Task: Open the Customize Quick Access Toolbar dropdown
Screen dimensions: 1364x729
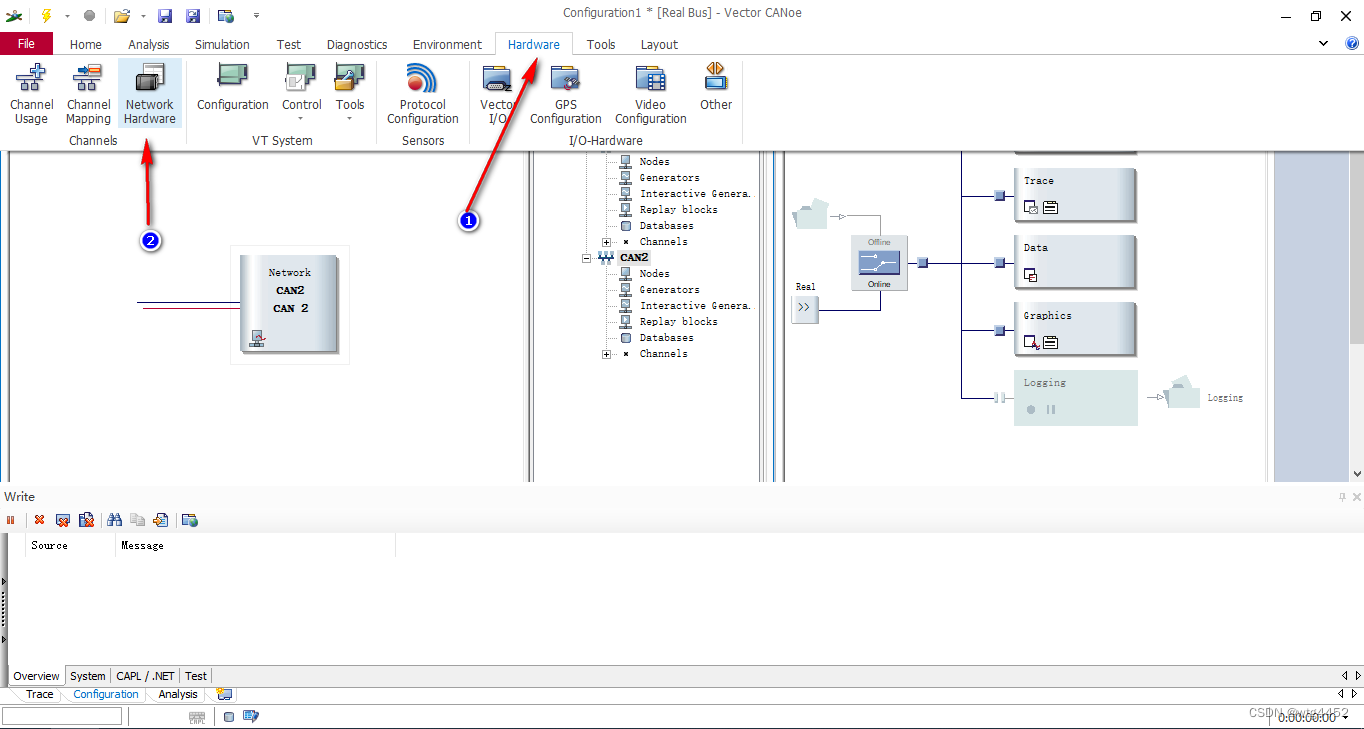Action: [x=256, y=15]
